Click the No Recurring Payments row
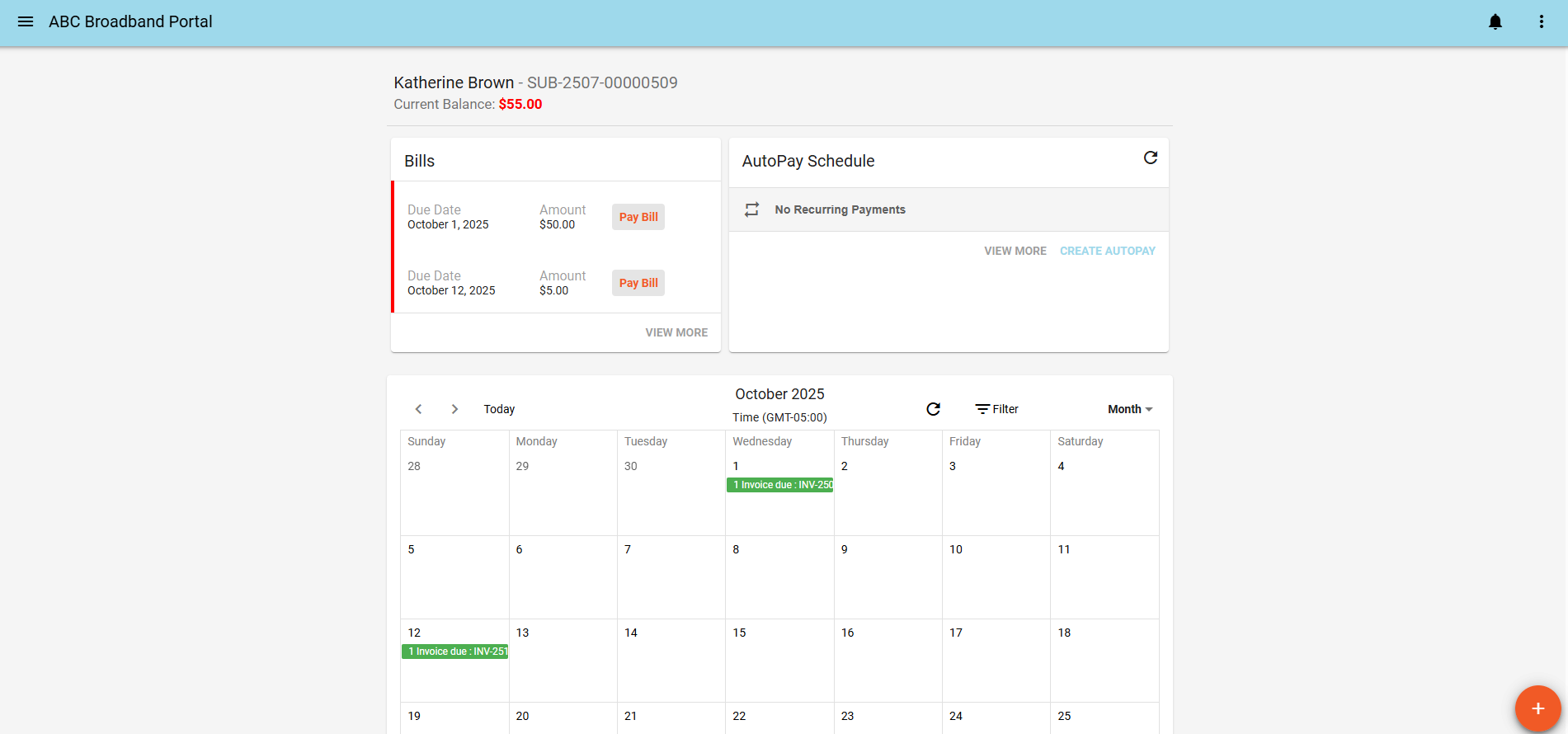 [x=840, y=209]
